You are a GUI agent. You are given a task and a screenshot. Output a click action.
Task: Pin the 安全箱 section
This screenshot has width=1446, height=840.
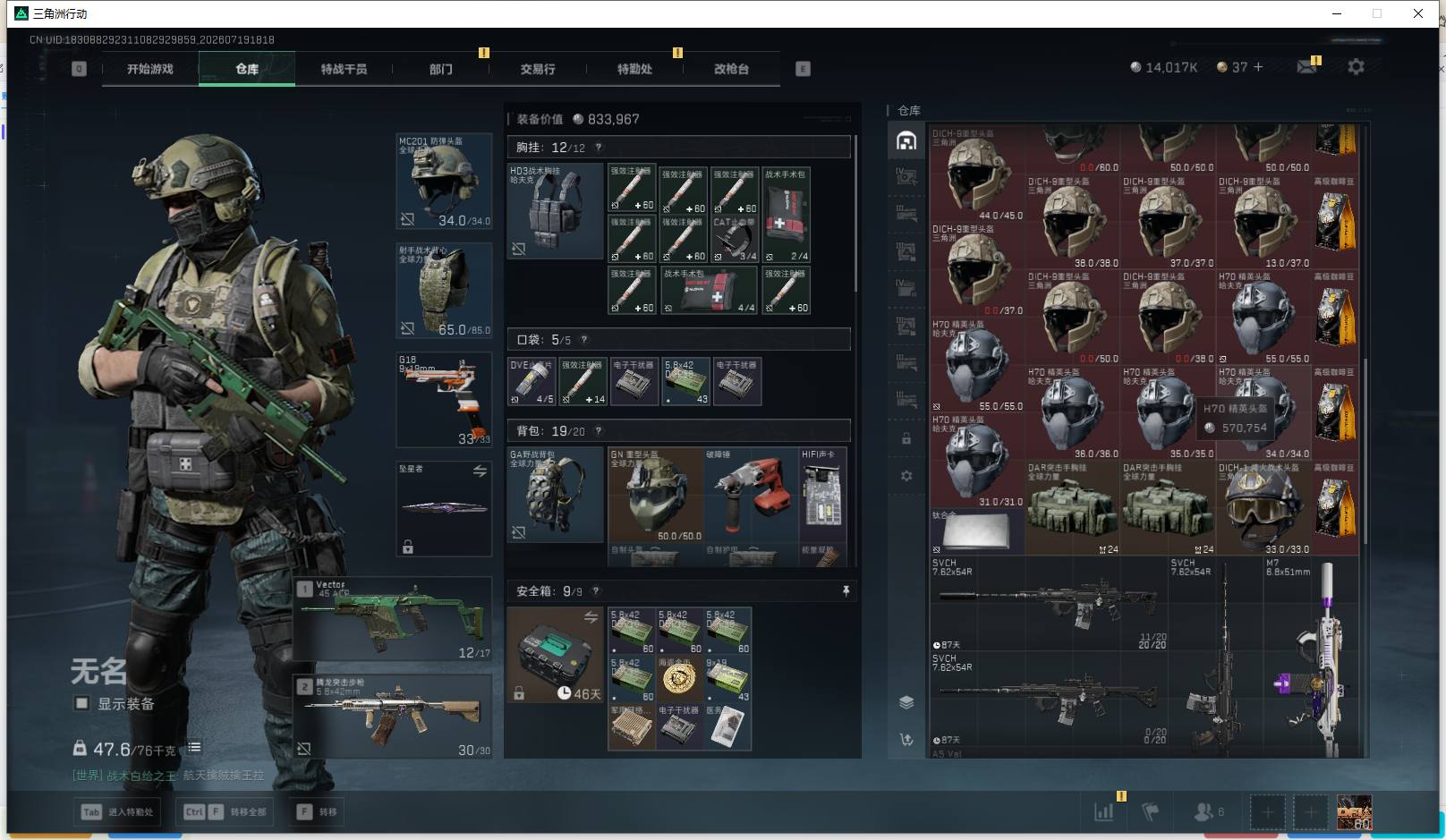[x=846, y=591]
